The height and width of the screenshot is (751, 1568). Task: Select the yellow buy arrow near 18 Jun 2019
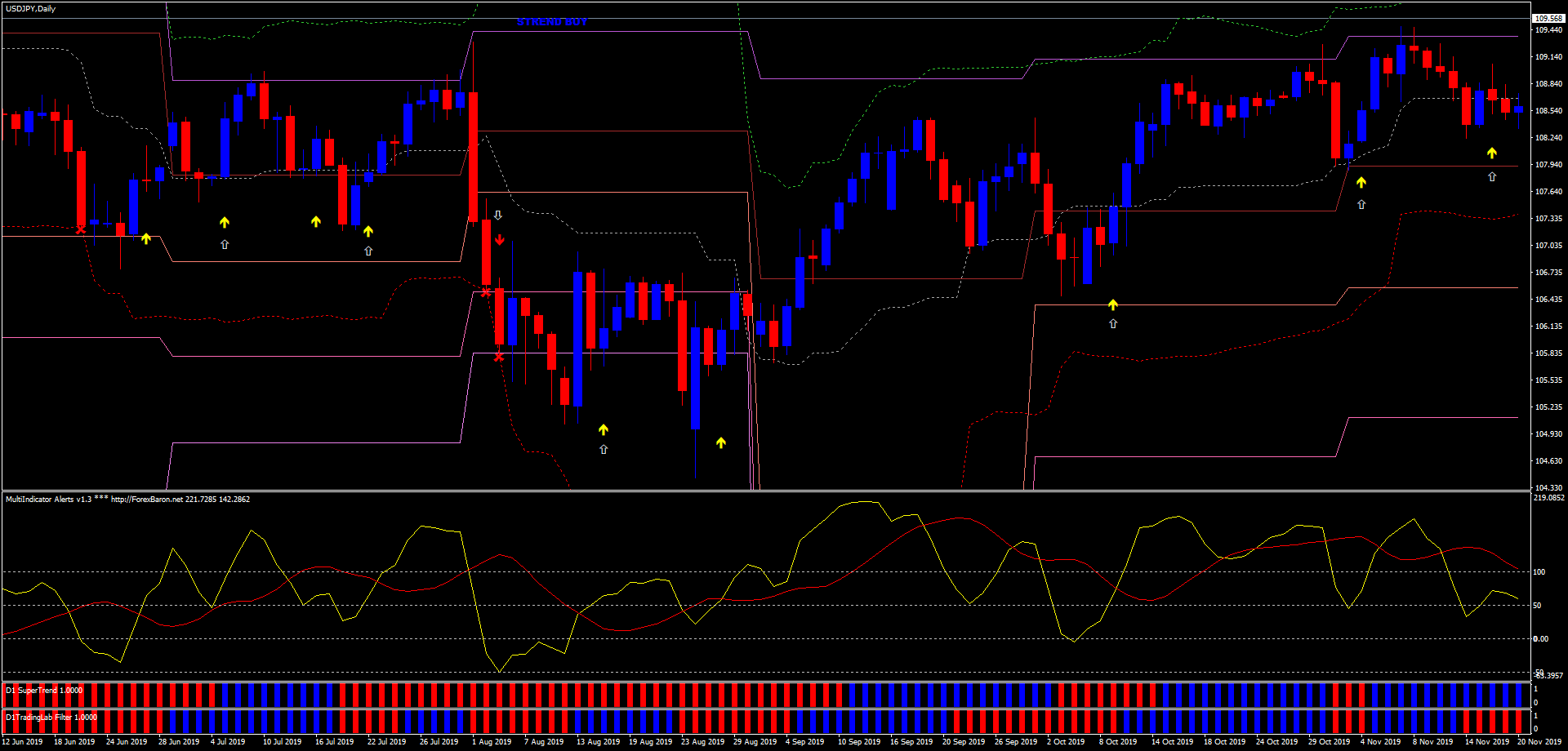click(145, 238)
